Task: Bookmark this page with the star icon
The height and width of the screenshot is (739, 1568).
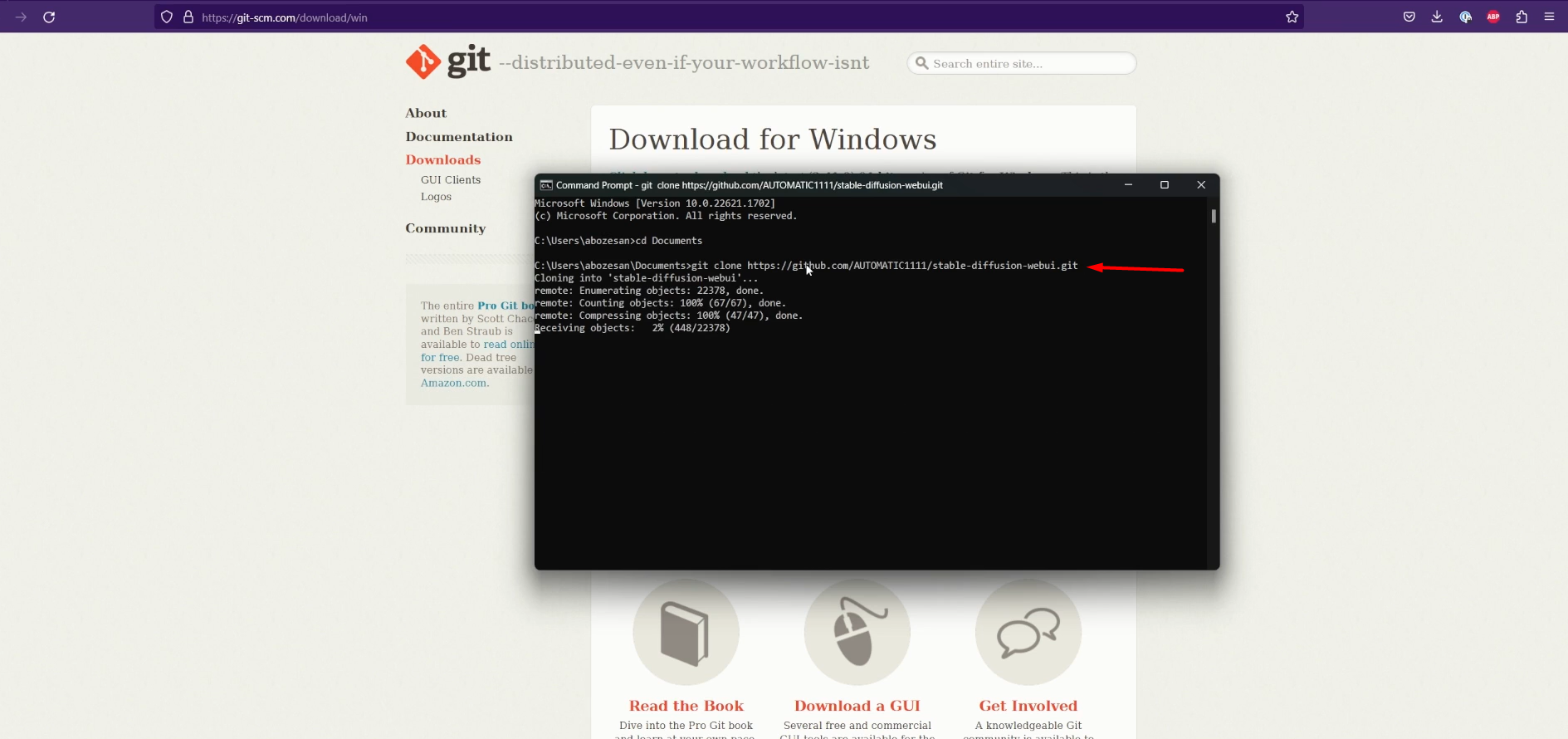Action: point(1292,17)
